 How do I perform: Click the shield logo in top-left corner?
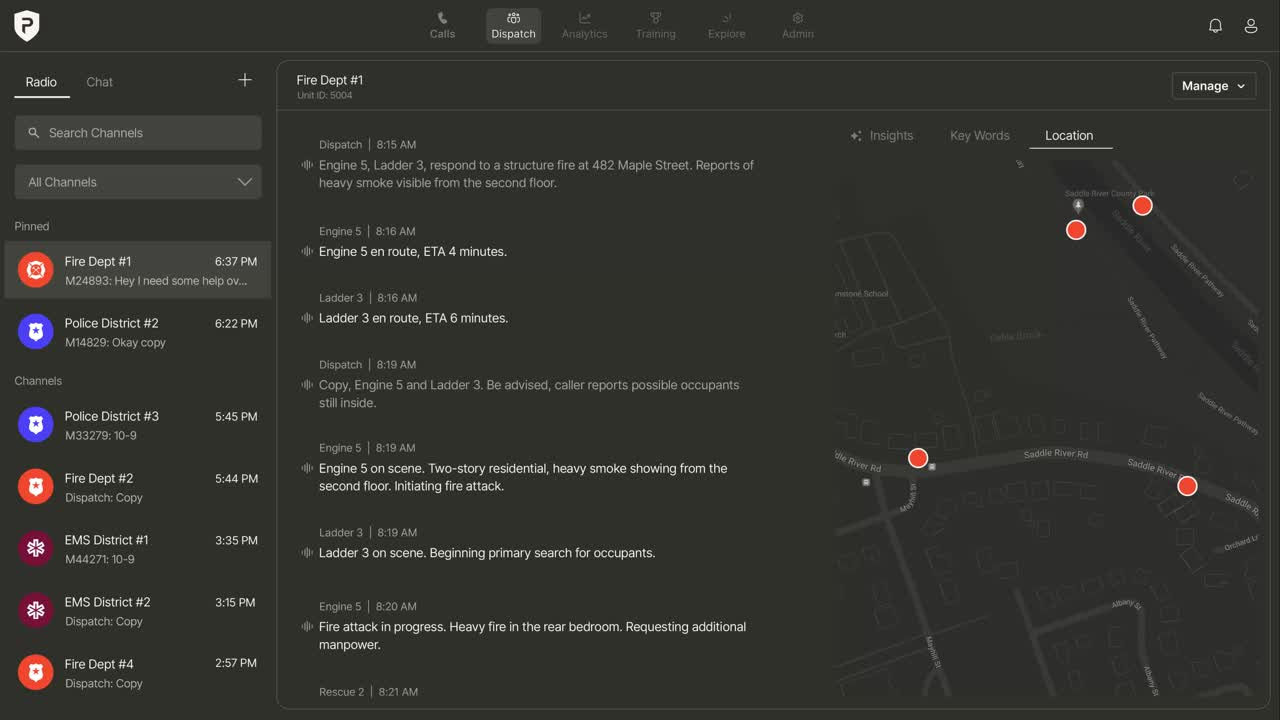pyautogui.click(x=27, y=26)
